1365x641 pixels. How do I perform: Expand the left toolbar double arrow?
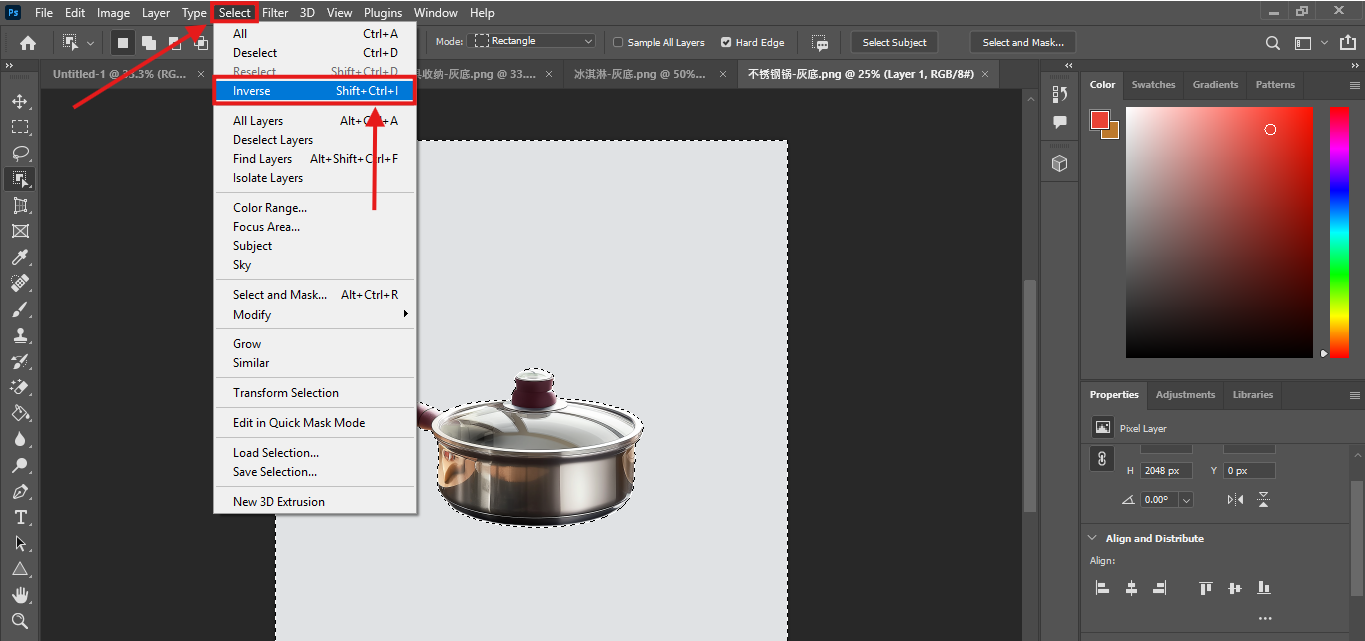[x=9, y=65]
